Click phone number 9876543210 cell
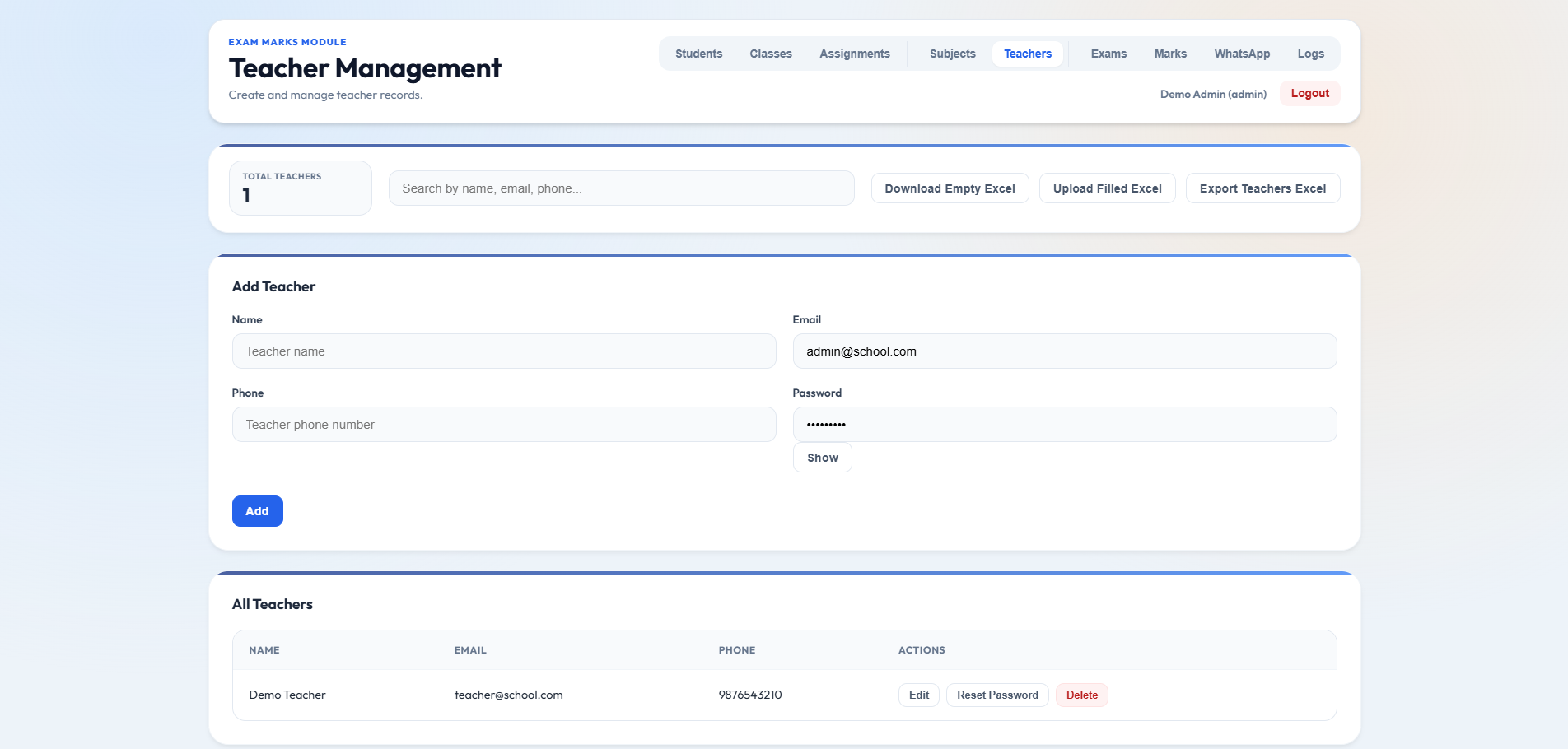 [750, 695]
